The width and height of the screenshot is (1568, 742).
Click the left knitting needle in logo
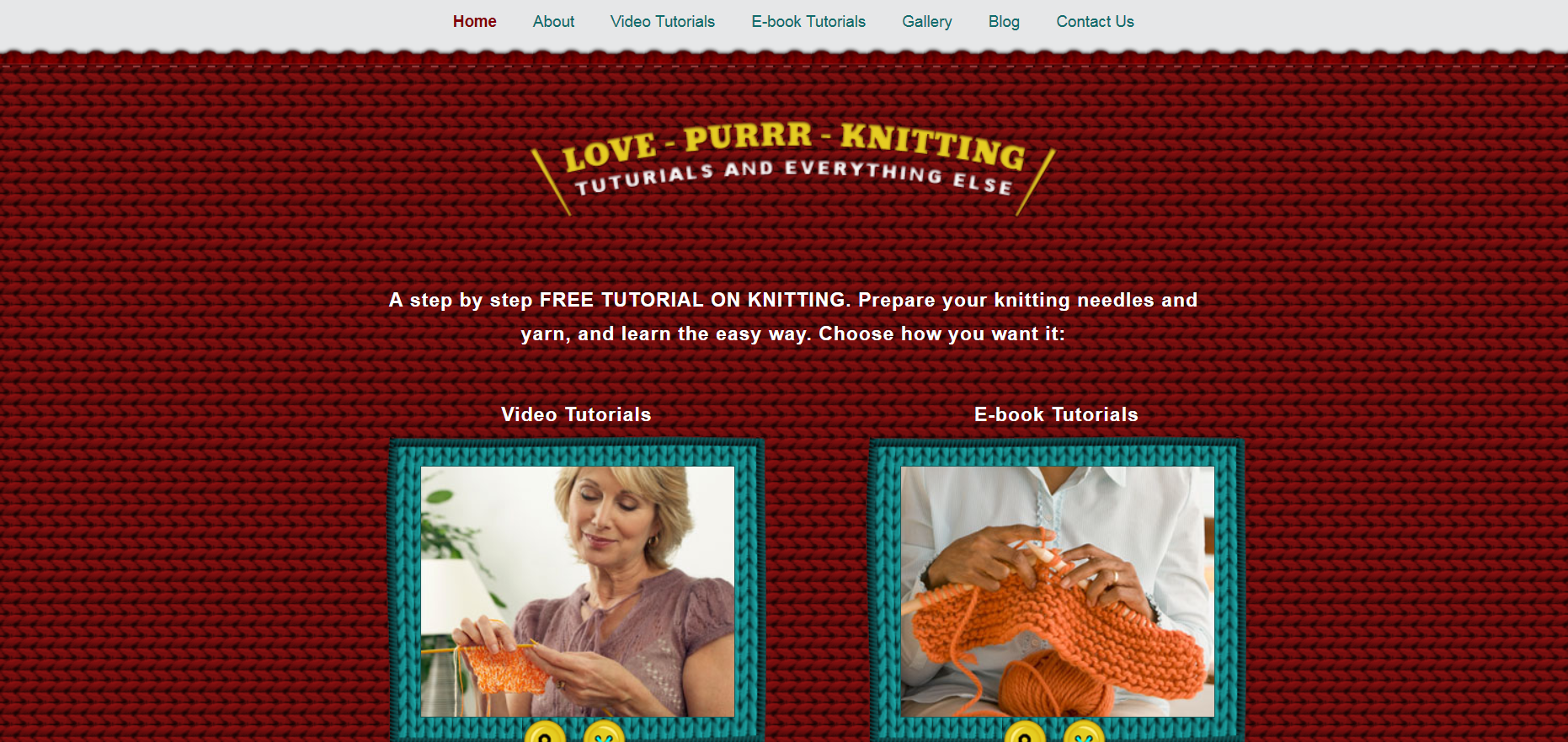click(551, 182)
